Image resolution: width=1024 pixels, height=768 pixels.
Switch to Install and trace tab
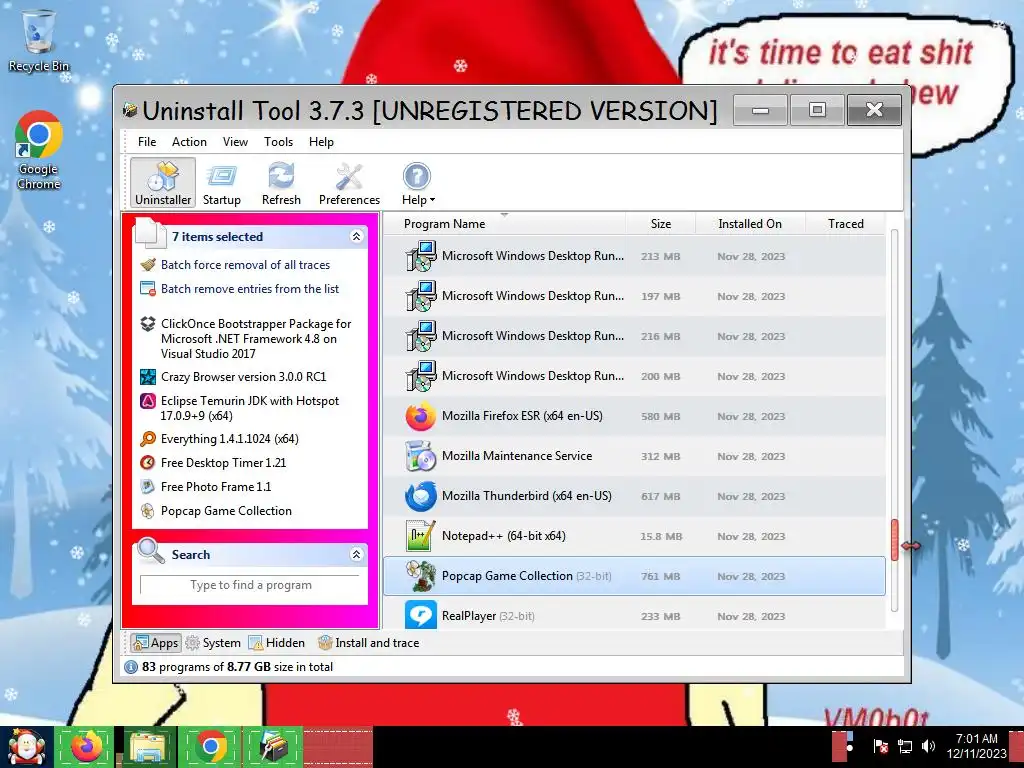coord(368,643)
